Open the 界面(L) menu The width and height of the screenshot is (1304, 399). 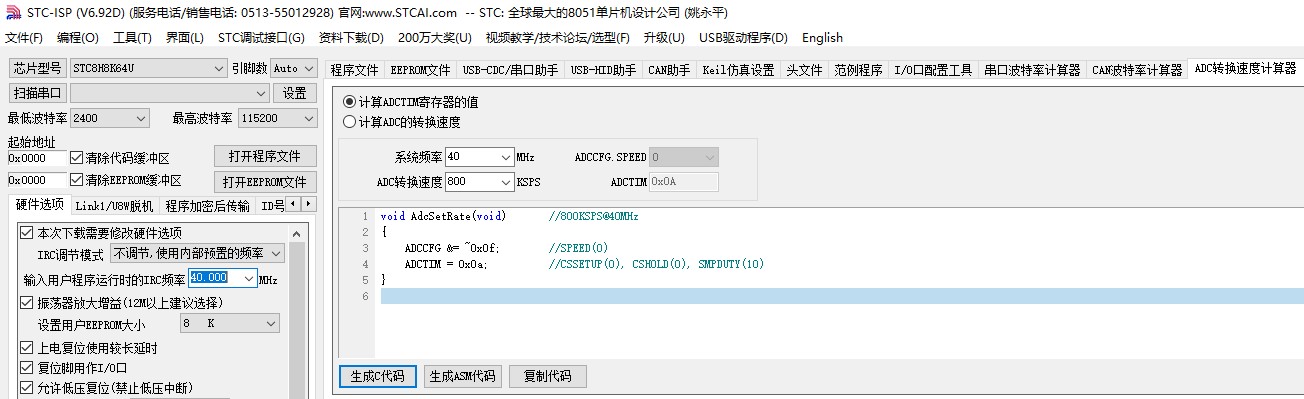click(x=184, y=38)
